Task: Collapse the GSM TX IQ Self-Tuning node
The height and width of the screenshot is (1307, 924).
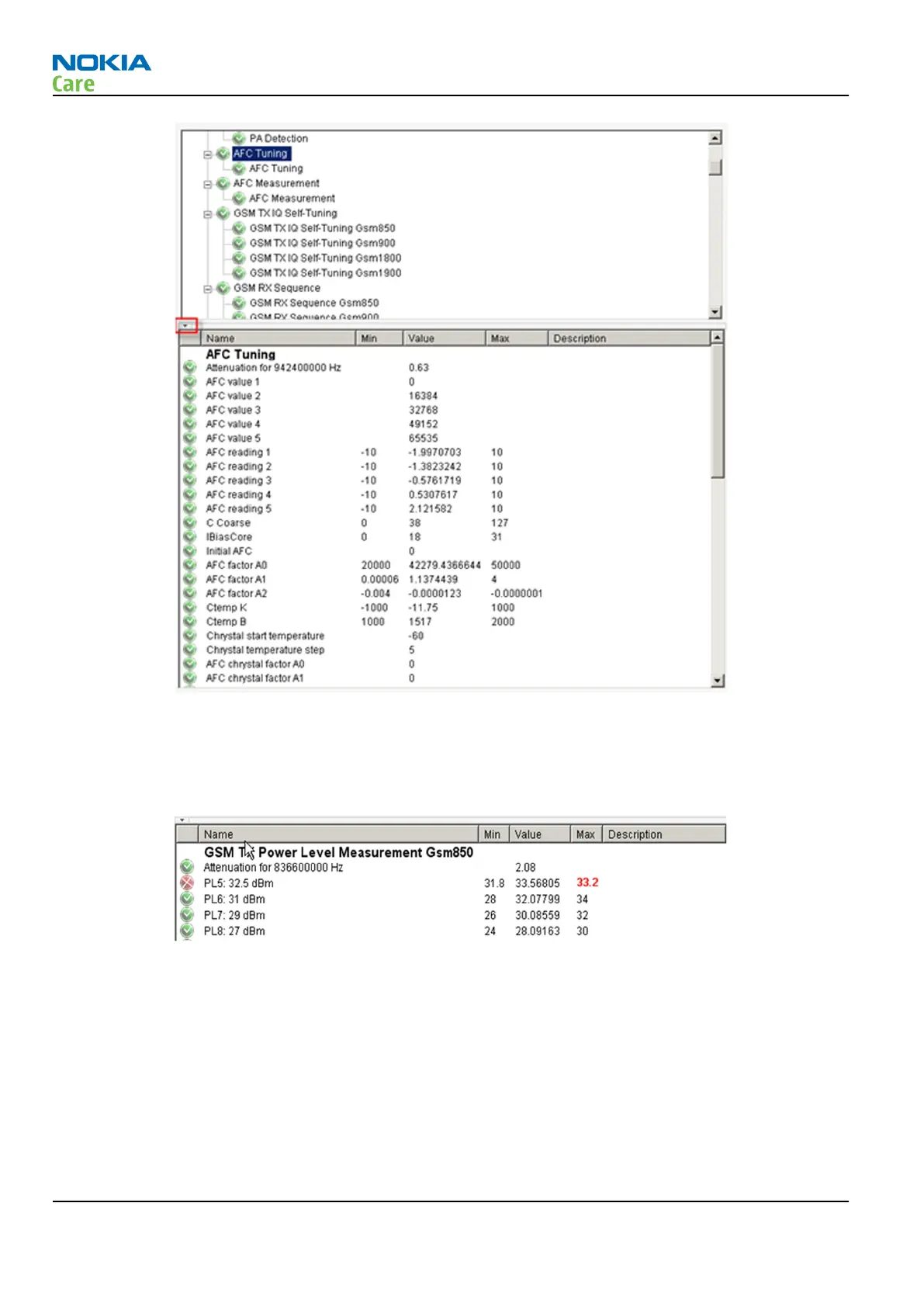Action: tap(207, 213)
